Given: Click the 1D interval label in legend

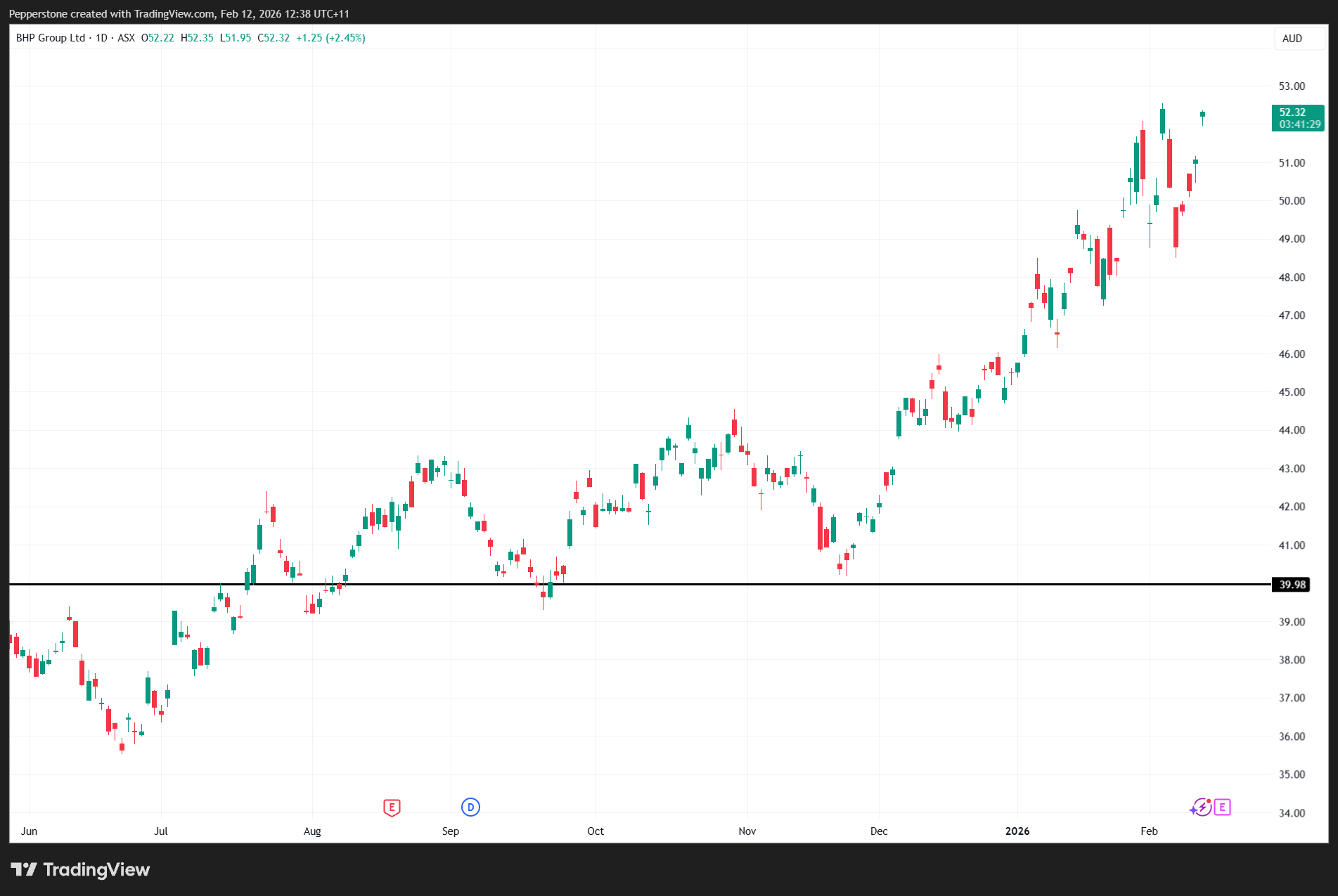Looking at the screenshot, I should click(101, 38).
